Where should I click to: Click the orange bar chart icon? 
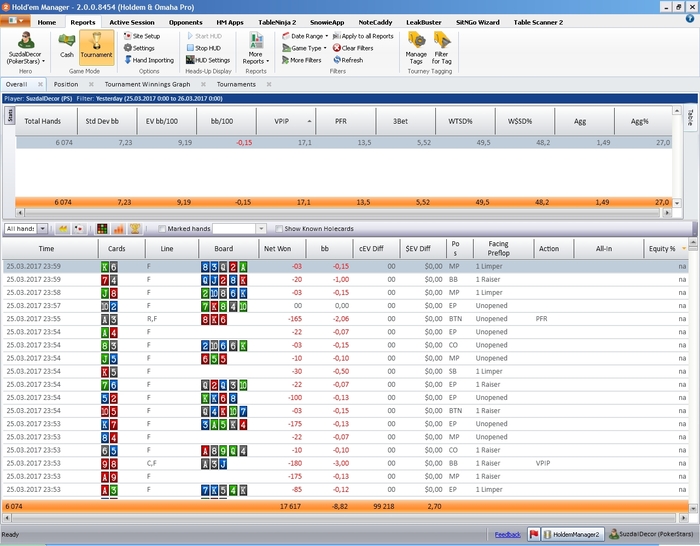[118, 229]
